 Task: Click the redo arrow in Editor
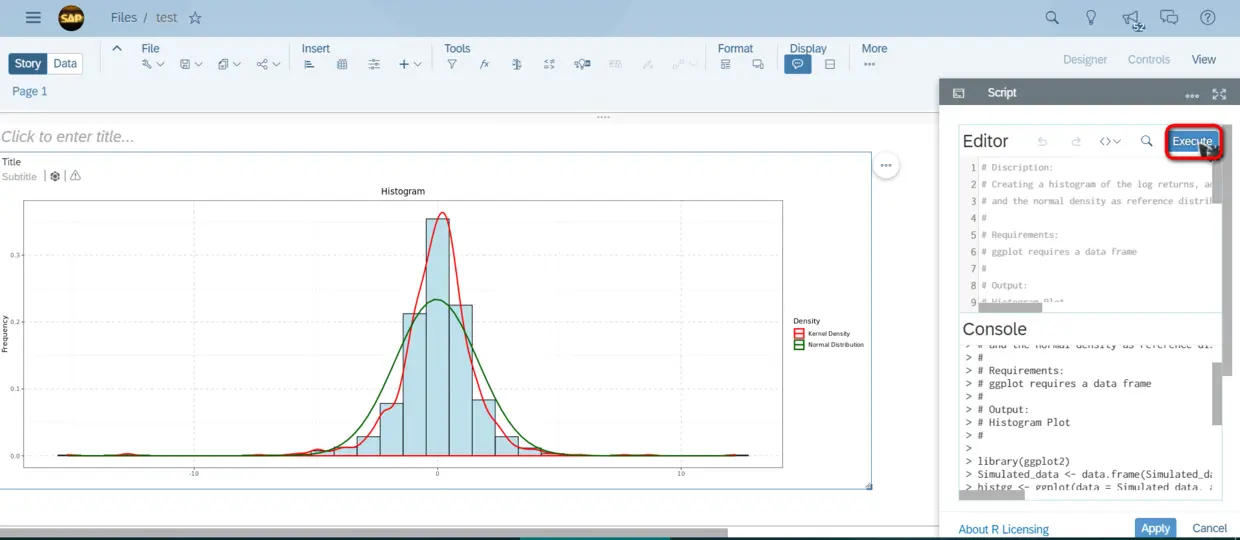tap(1076, 142)
